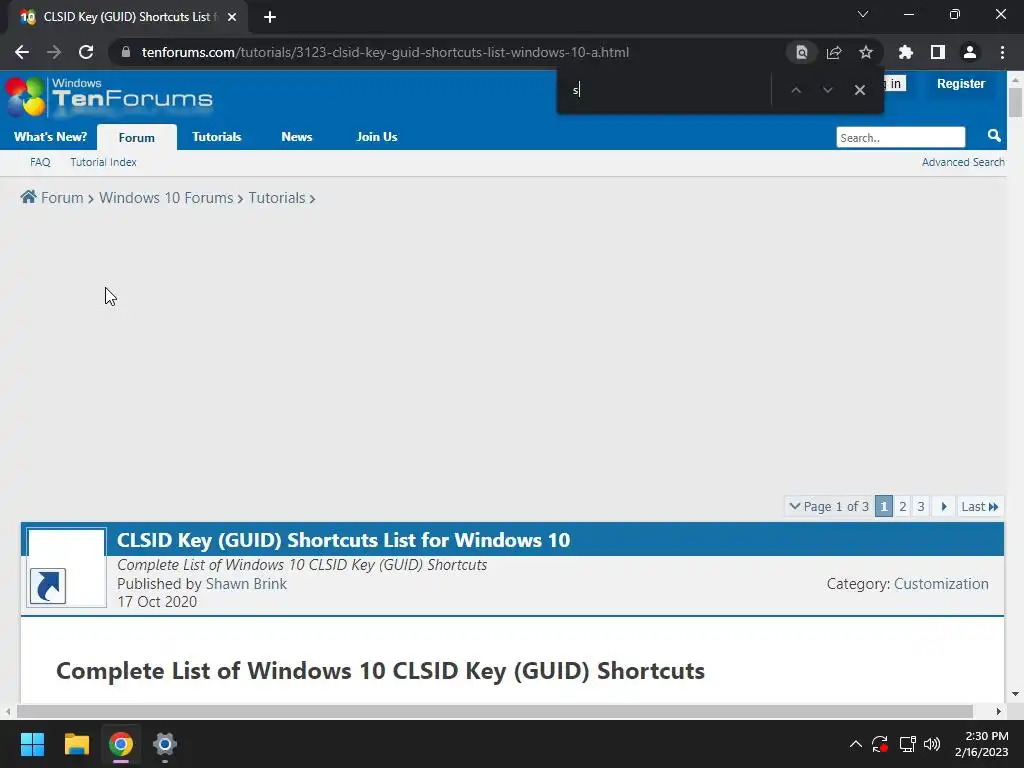Click the vertical scrollbar thumb
Screen dimensions: 1024x768
click(1015, 102)
